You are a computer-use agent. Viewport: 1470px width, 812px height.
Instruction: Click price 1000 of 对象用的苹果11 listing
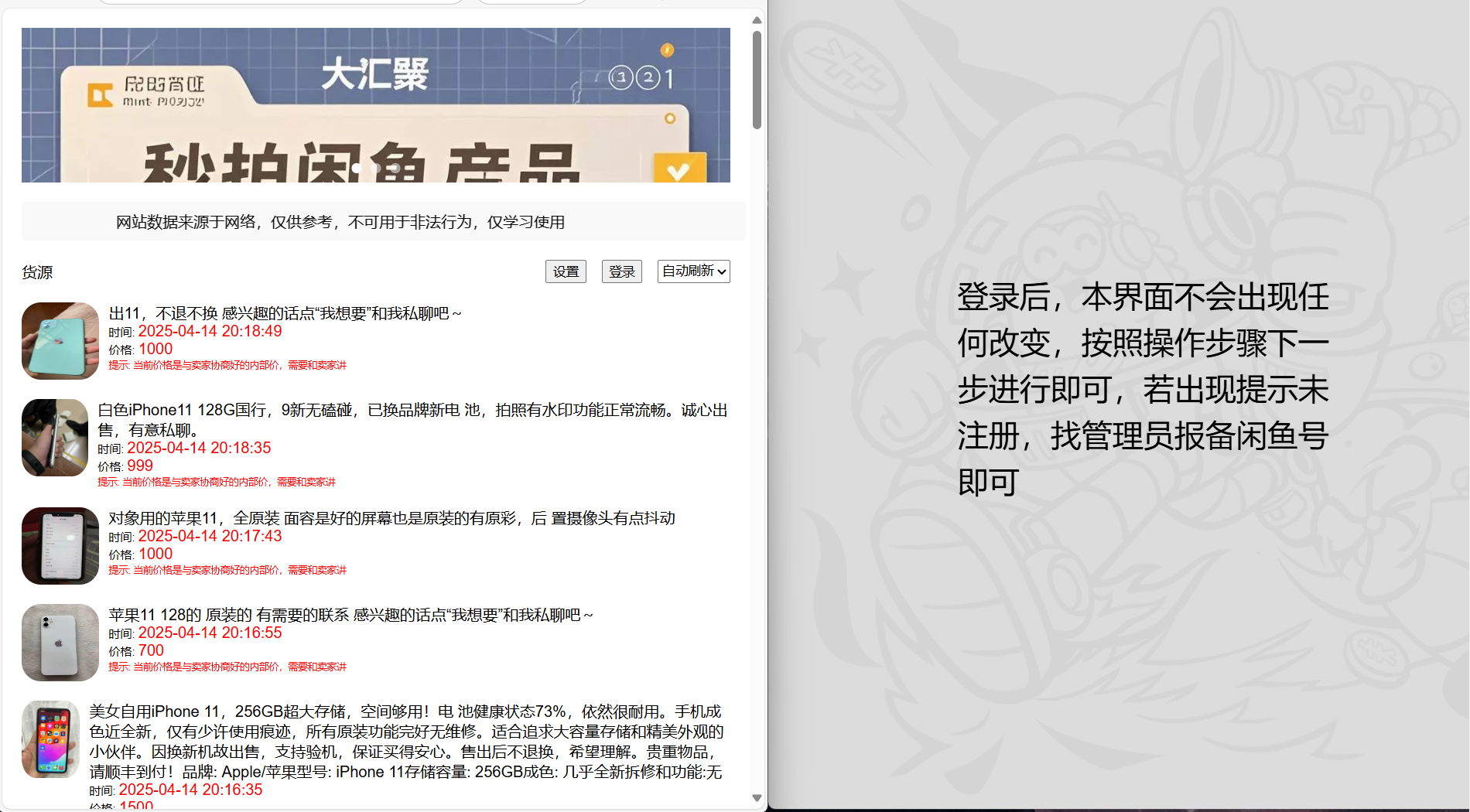[156, 554]
